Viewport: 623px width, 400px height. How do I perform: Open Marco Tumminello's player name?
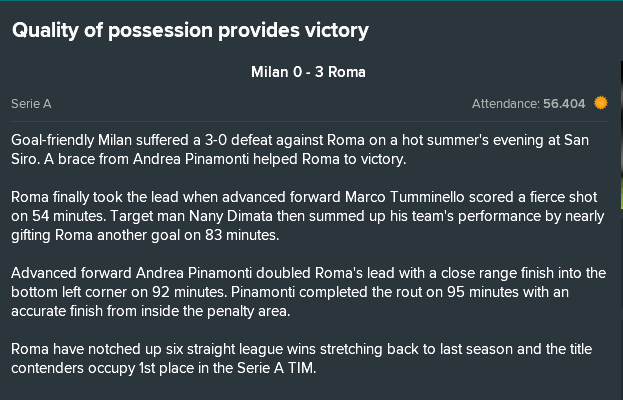coord(404,197)
